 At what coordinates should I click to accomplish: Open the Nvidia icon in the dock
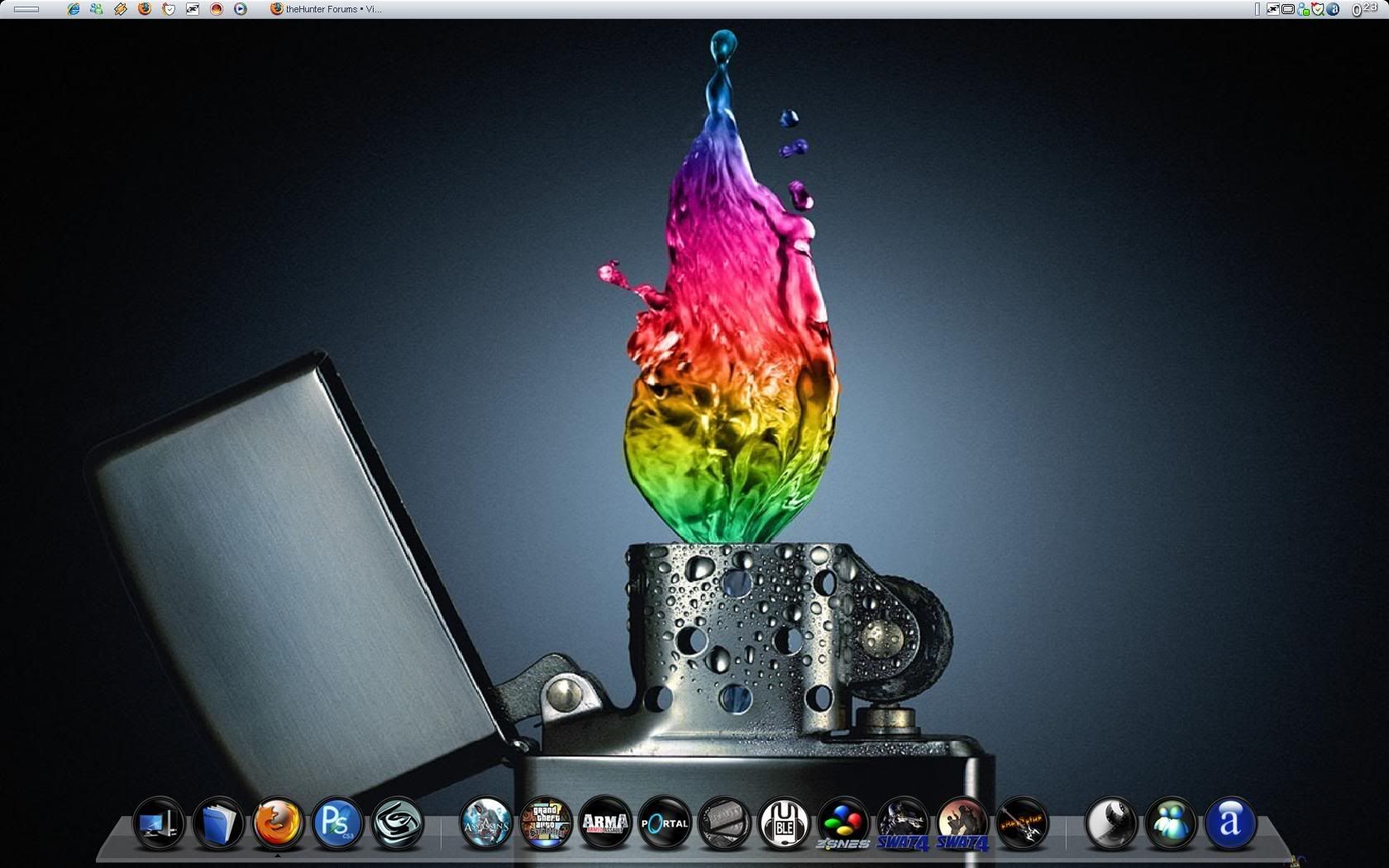tap(398, 823)
